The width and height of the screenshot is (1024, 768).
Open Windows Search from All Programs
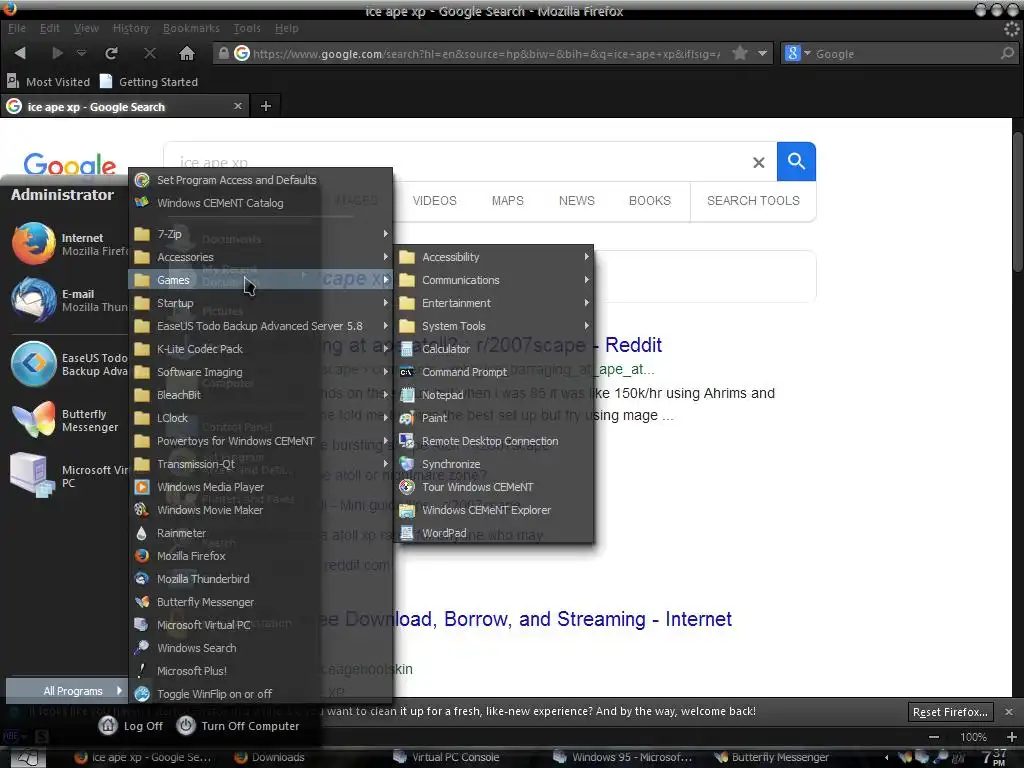(261, 648)
